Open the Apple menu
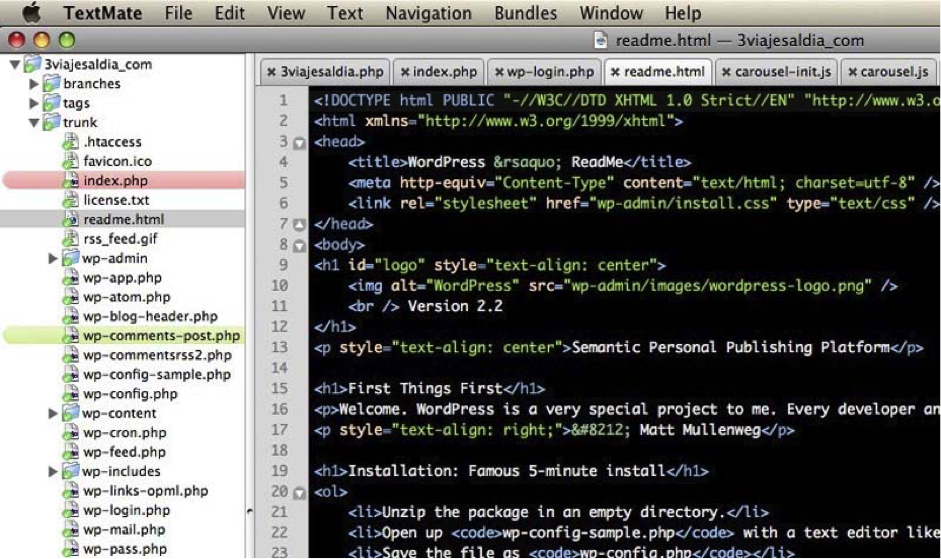This screenshot has height=559, width=941. tap(31, 12)
